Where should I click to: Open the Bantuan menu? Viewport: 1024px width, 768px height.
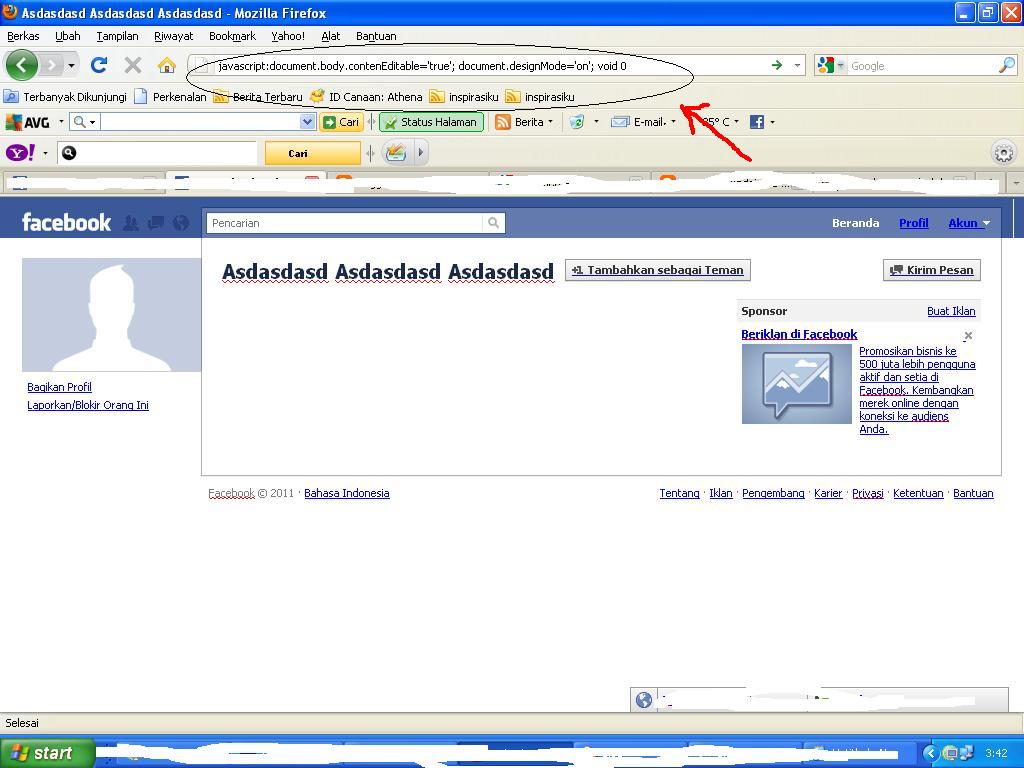[x=376, y=36]
